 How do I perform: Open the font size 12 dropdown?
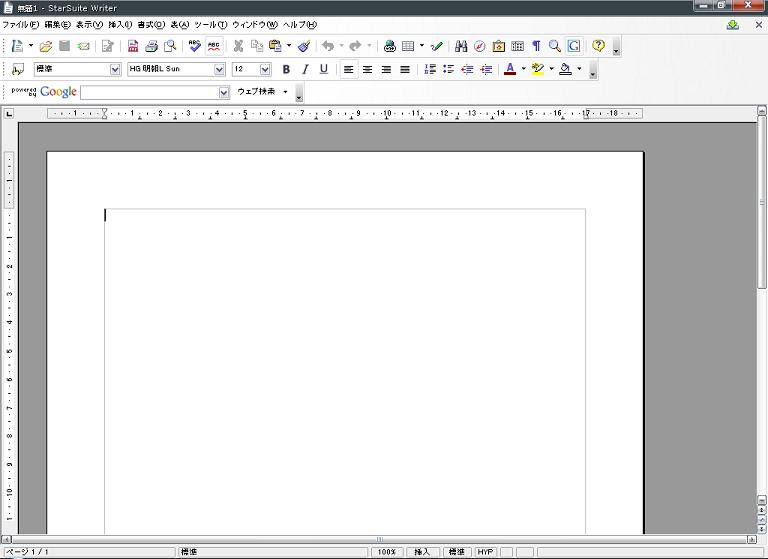pos(265,69)
